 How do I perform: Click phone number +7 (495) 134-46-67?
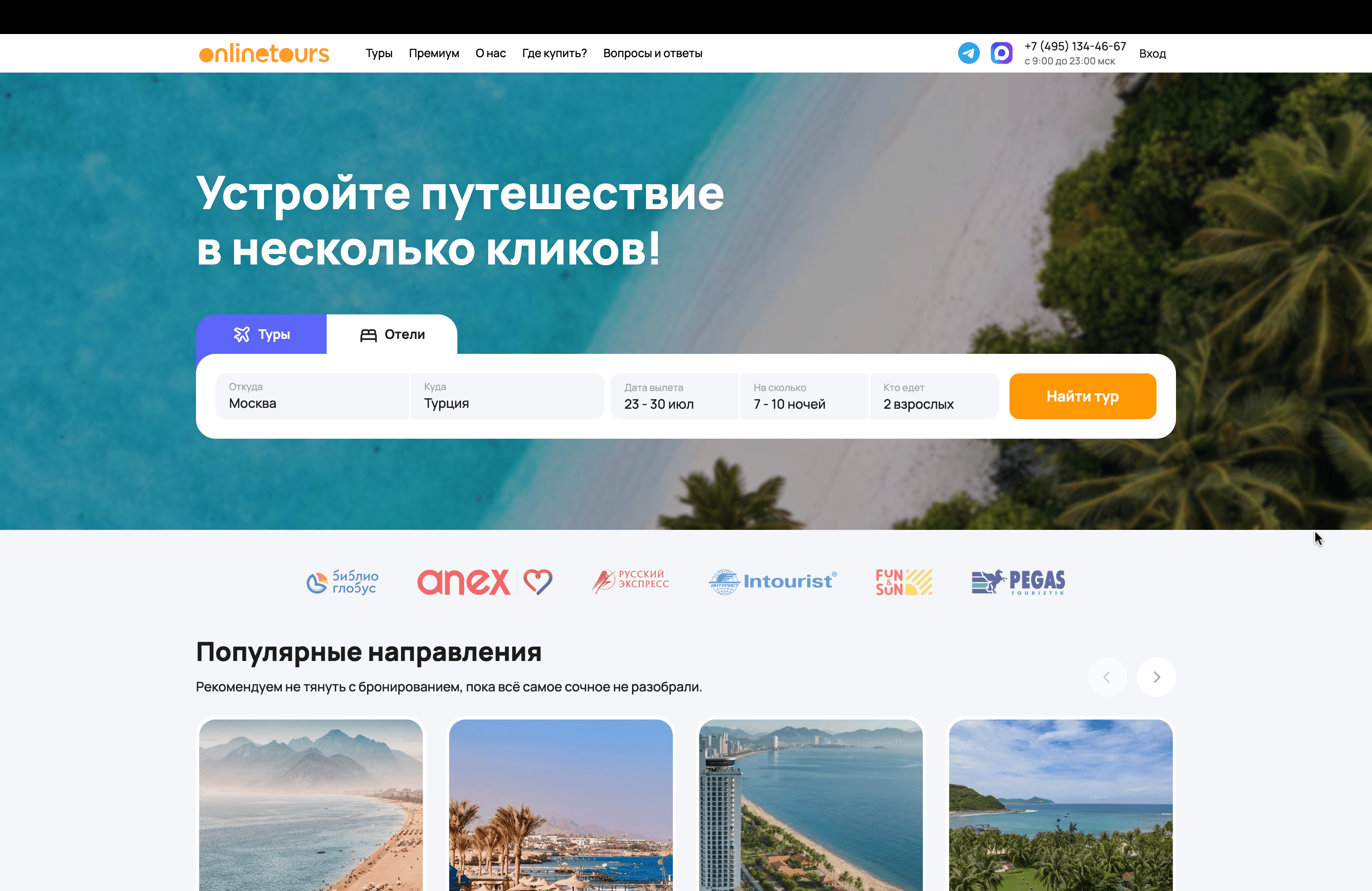point(1074,46)
